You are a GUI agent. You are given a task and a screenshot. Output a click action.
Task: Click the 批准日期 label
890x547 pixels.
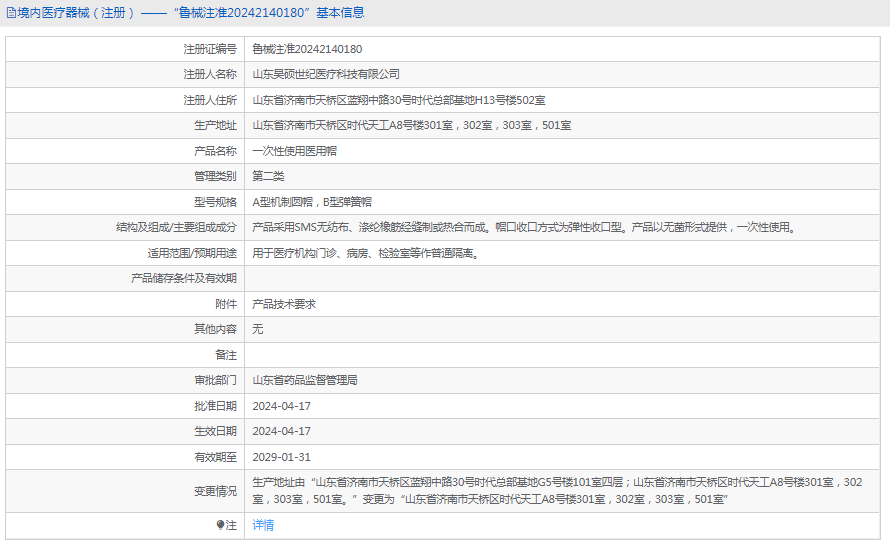coord(215,406)
